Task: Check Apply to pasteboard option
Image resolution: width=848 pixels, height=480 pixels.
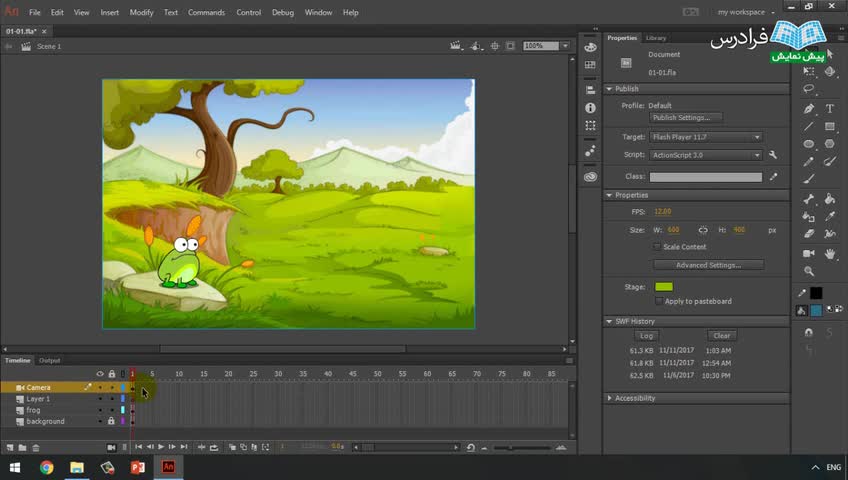Action: pyautogui.click(x=659, y=301)
